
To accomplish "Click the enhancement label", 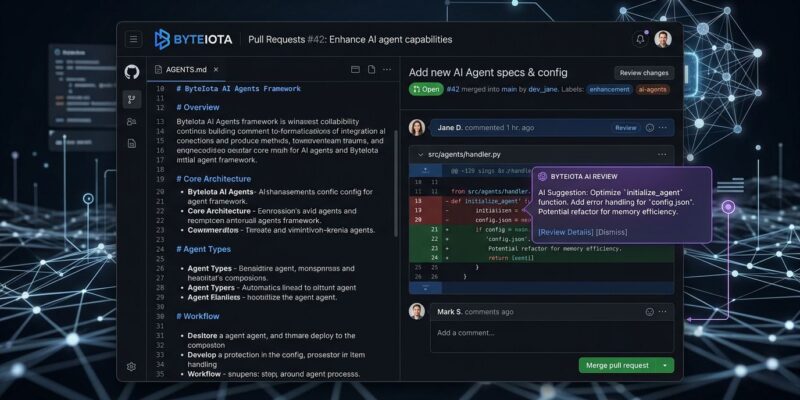I will point(609,89).
